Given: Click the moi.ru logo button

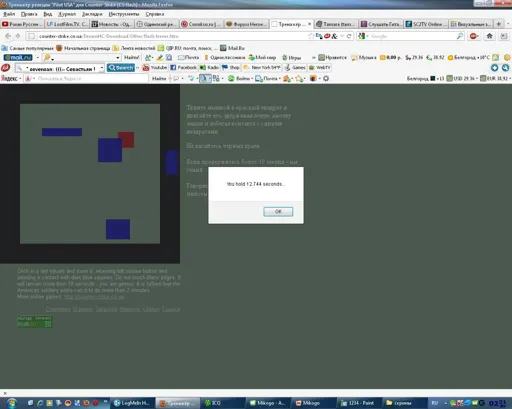Looking at the screenshot, I should tap(18, 58).
